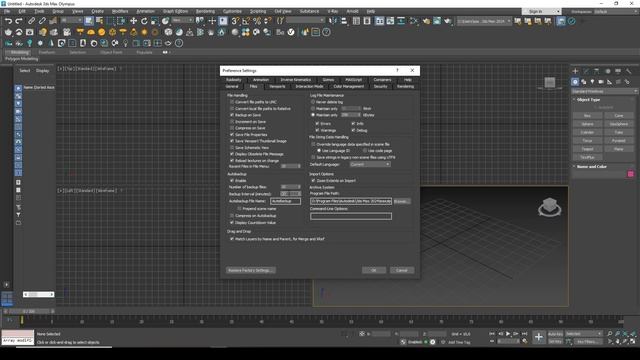Click the Box primitive button in Object Type
Viewport: 640px width, 360px height.
coord(587,116)
